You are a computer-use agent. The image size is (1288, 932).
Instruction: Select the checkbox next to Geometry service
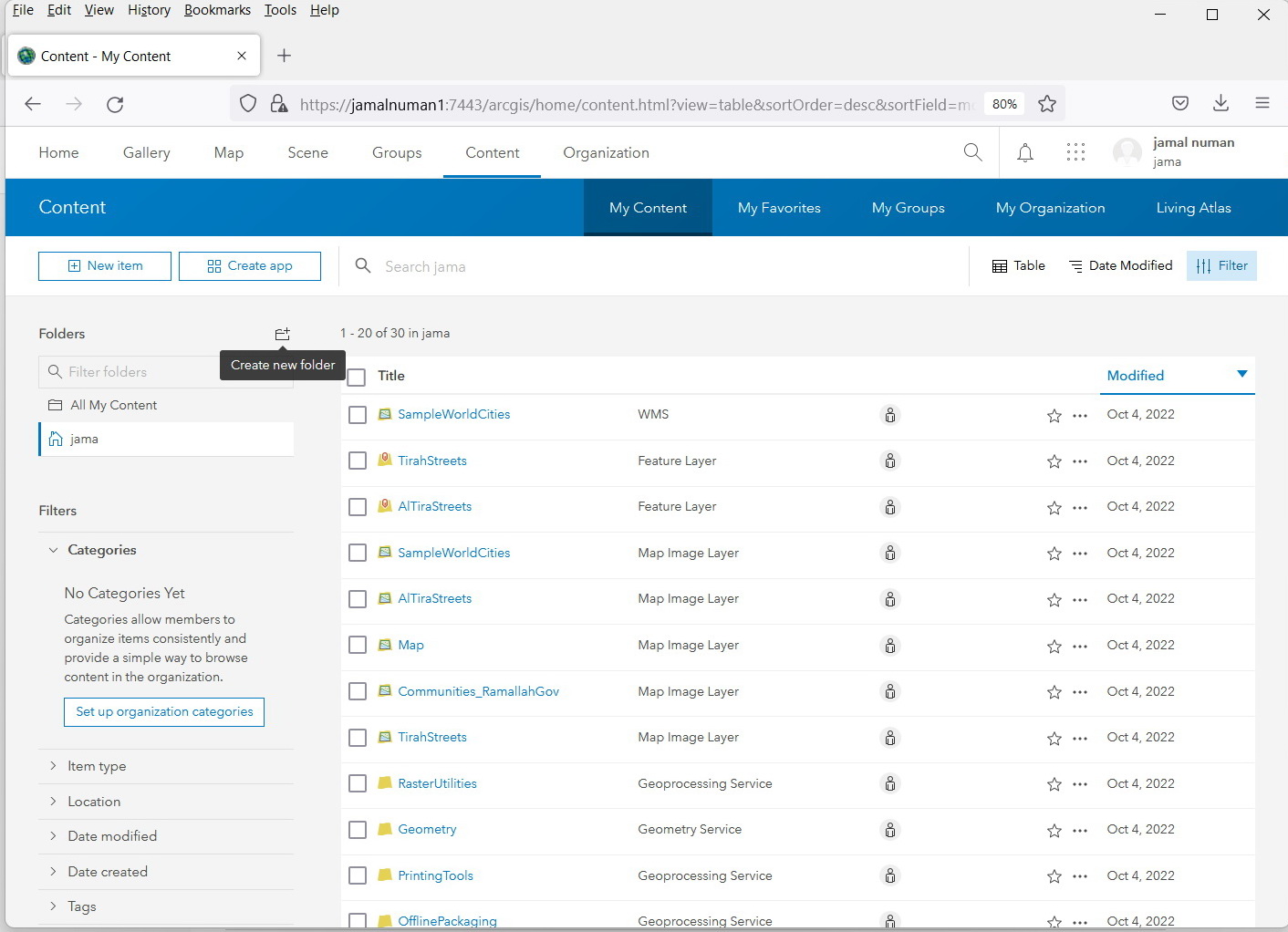coord(357,830)
